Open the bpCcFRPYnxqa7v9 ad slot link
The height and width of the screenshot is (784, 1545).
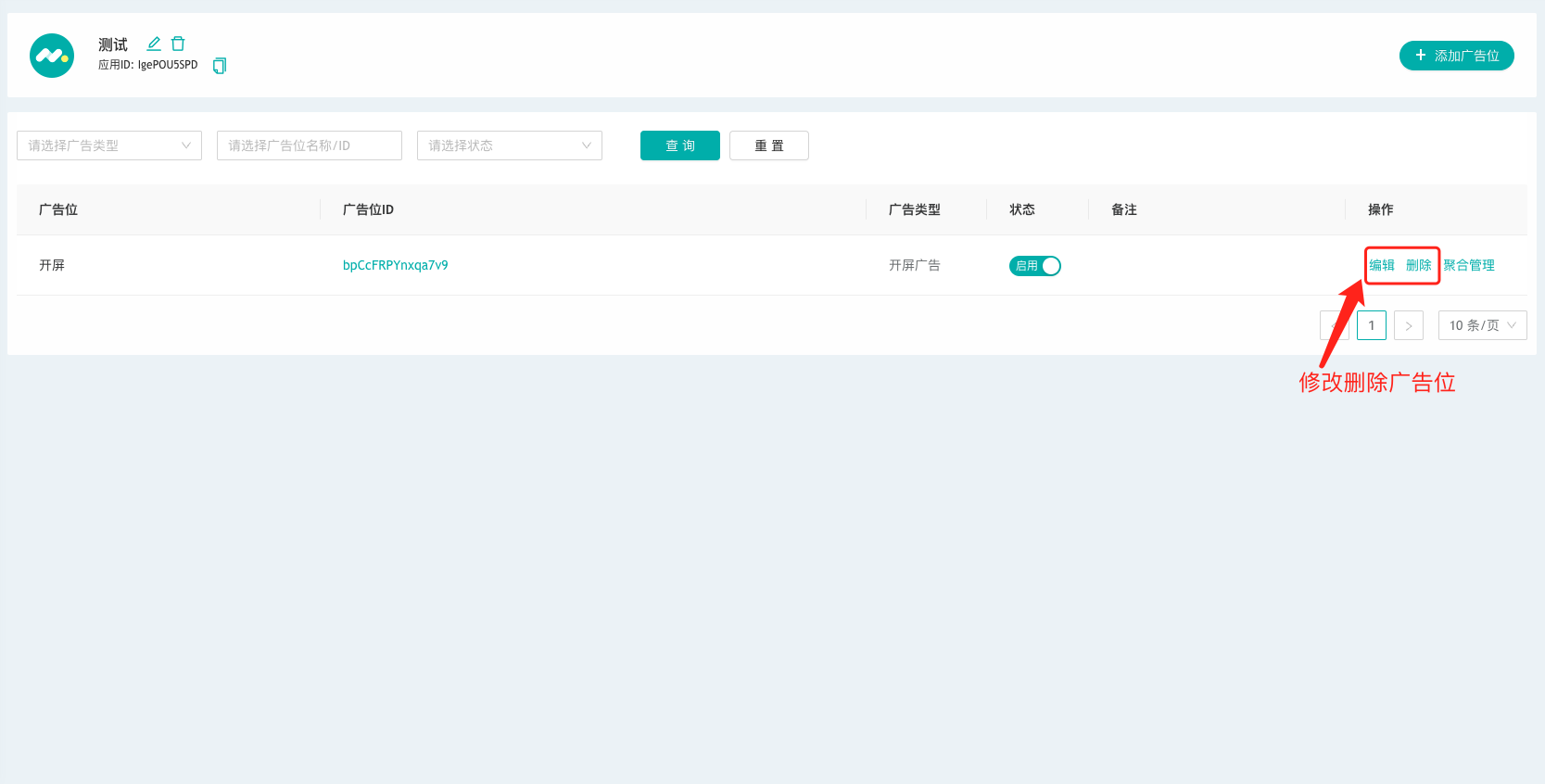[396, 265]
